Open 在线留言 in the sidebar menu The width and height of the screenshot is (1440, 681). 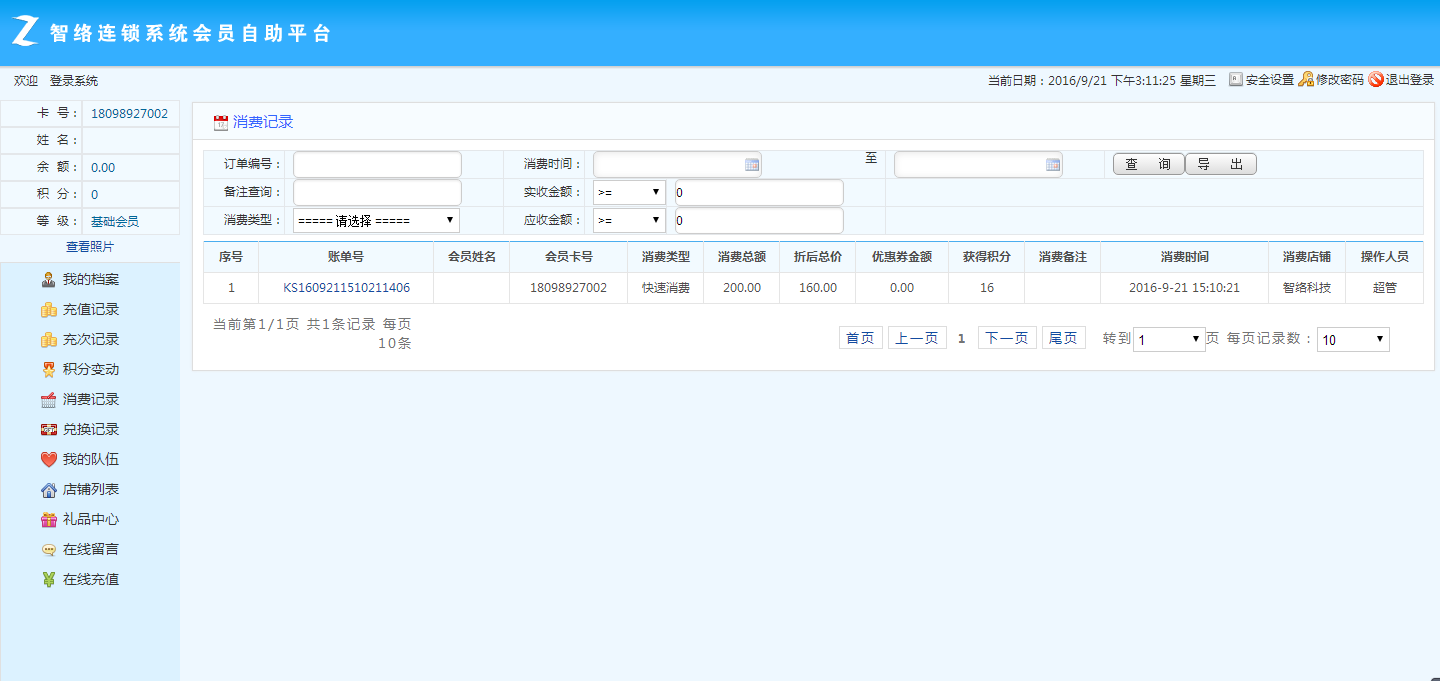tap(91, 549)
